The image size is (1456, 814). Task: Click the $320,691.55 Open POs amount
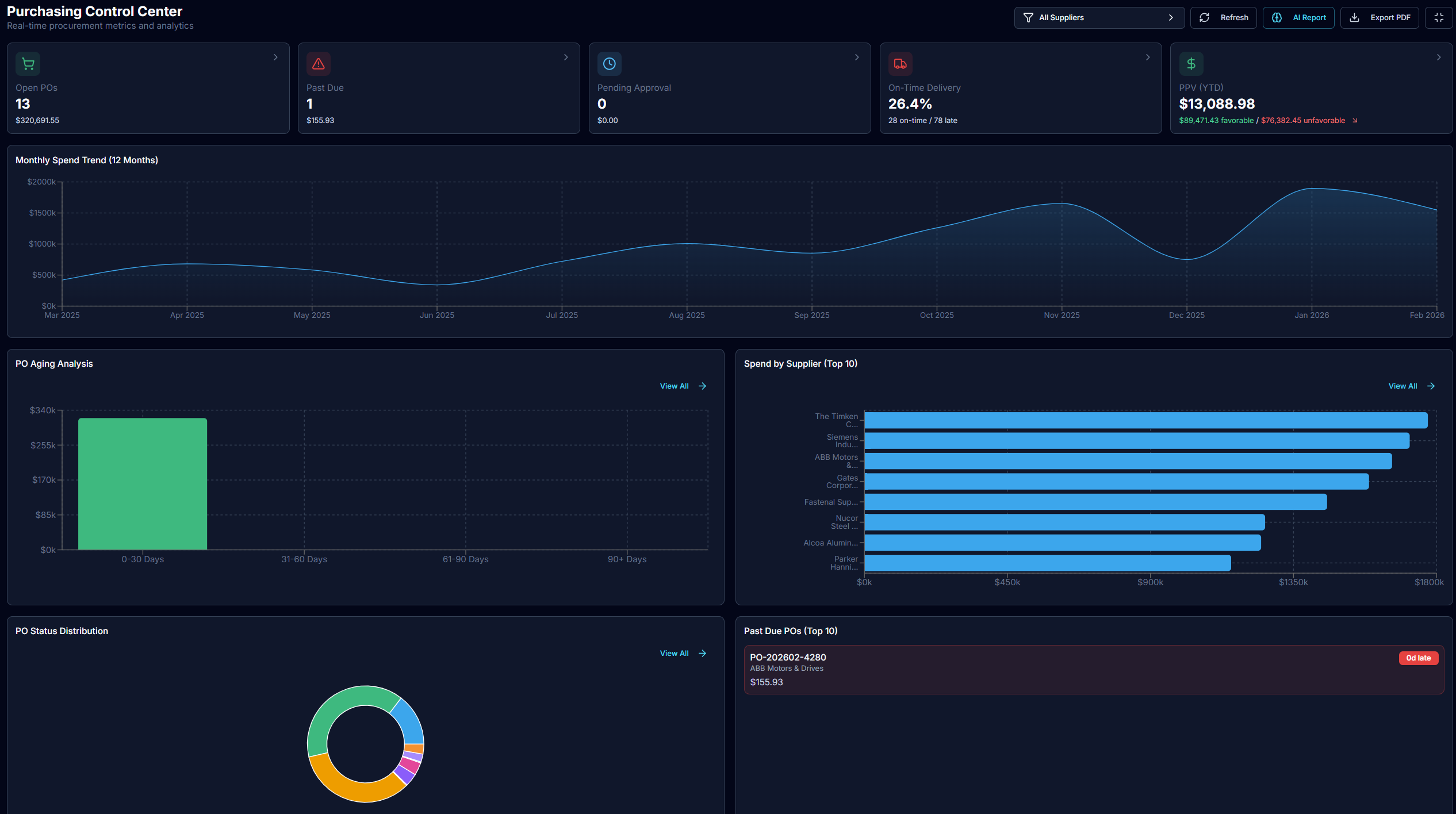click(x=37, y=120)
